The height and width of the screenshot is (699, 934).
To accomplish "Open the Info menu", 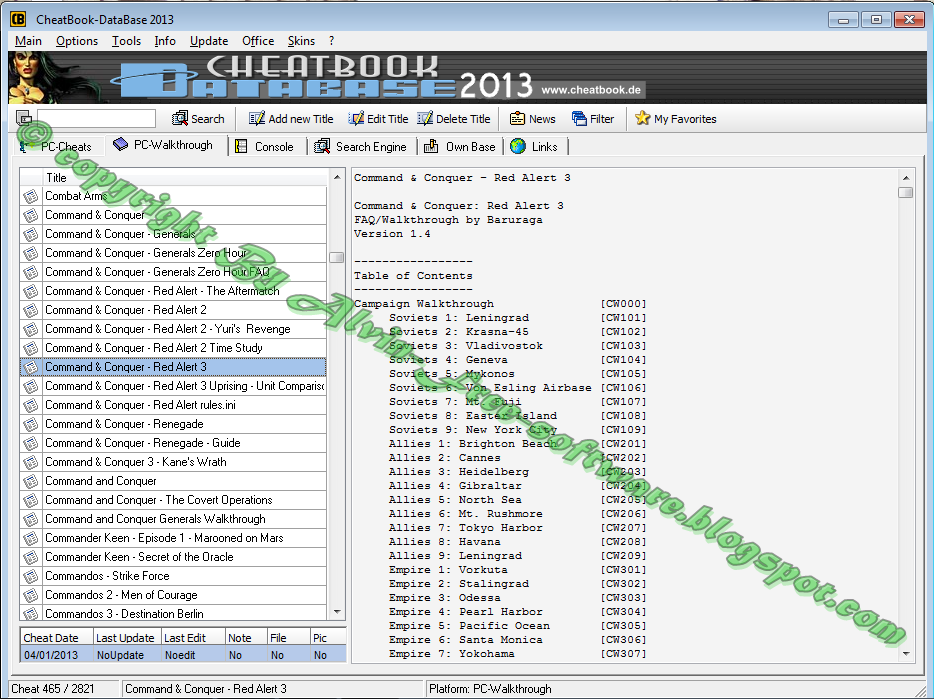I will click(x=165, y=41).
